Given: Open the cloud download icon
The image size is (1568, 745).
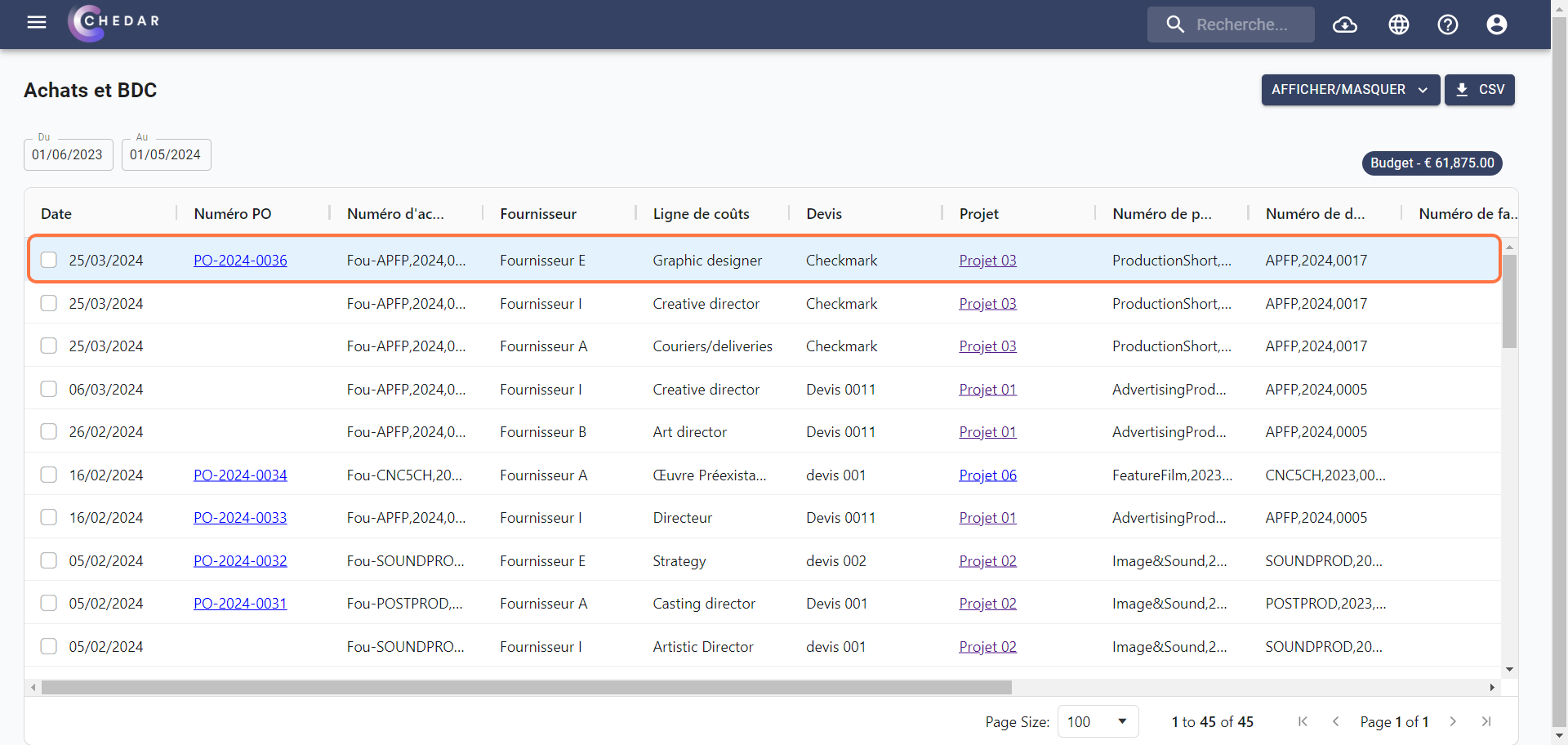Looking at the screenshot, I should point(1345,25).
